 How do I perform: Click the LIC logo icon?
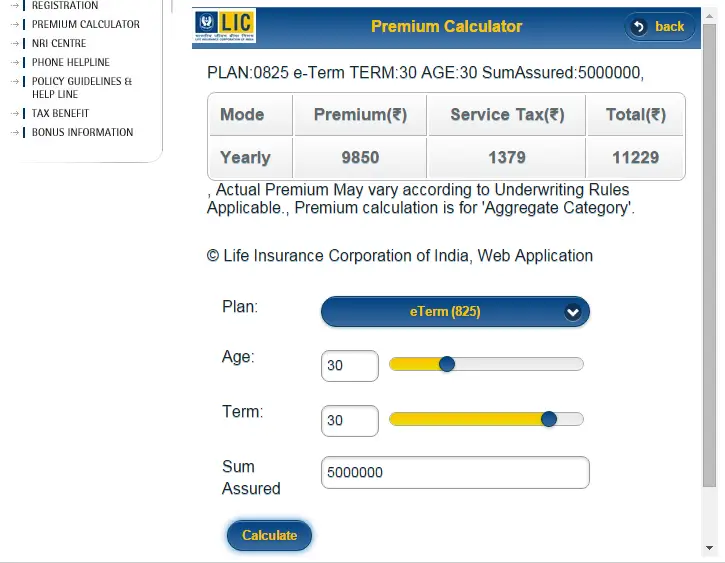[224, 26]
